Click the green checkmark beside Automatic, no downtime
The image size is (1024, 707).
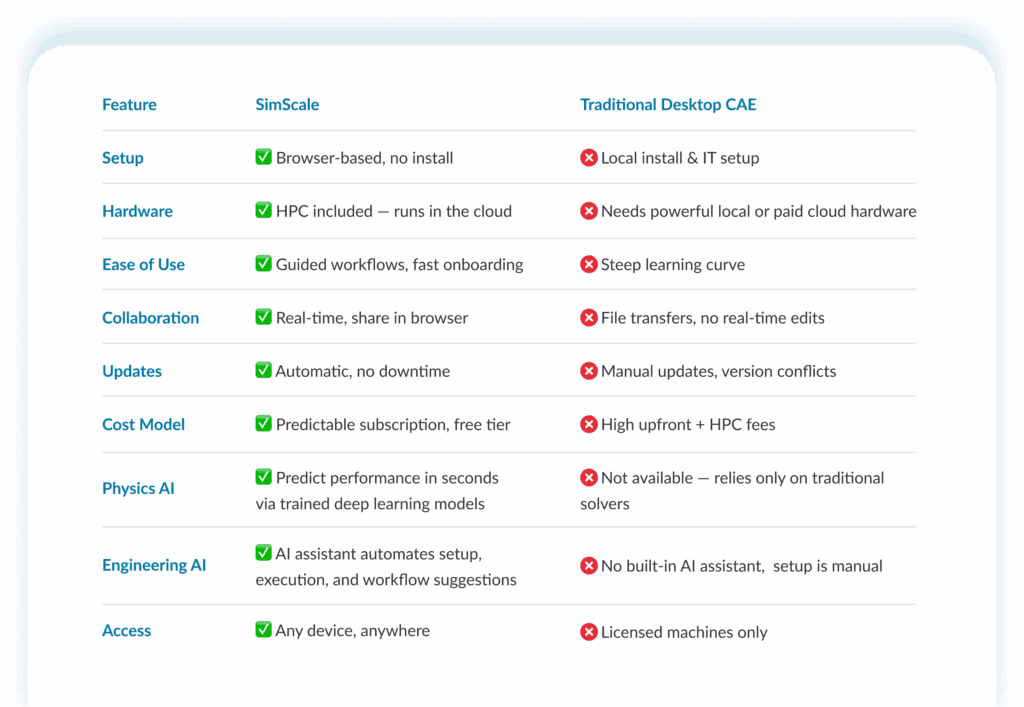click(x=264, y=370)
